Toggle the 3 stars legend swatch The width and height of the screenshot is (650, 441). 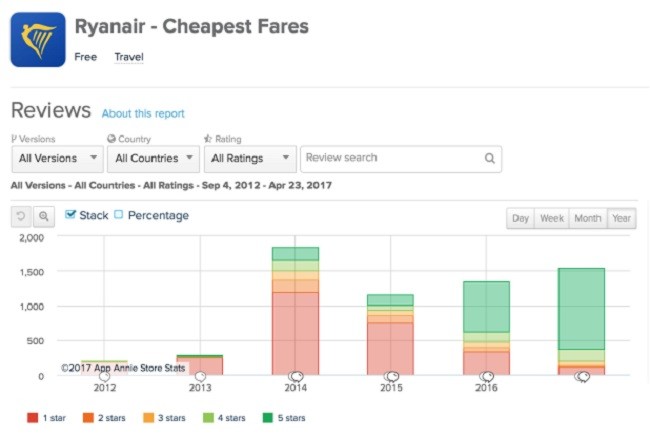[148, 418]
